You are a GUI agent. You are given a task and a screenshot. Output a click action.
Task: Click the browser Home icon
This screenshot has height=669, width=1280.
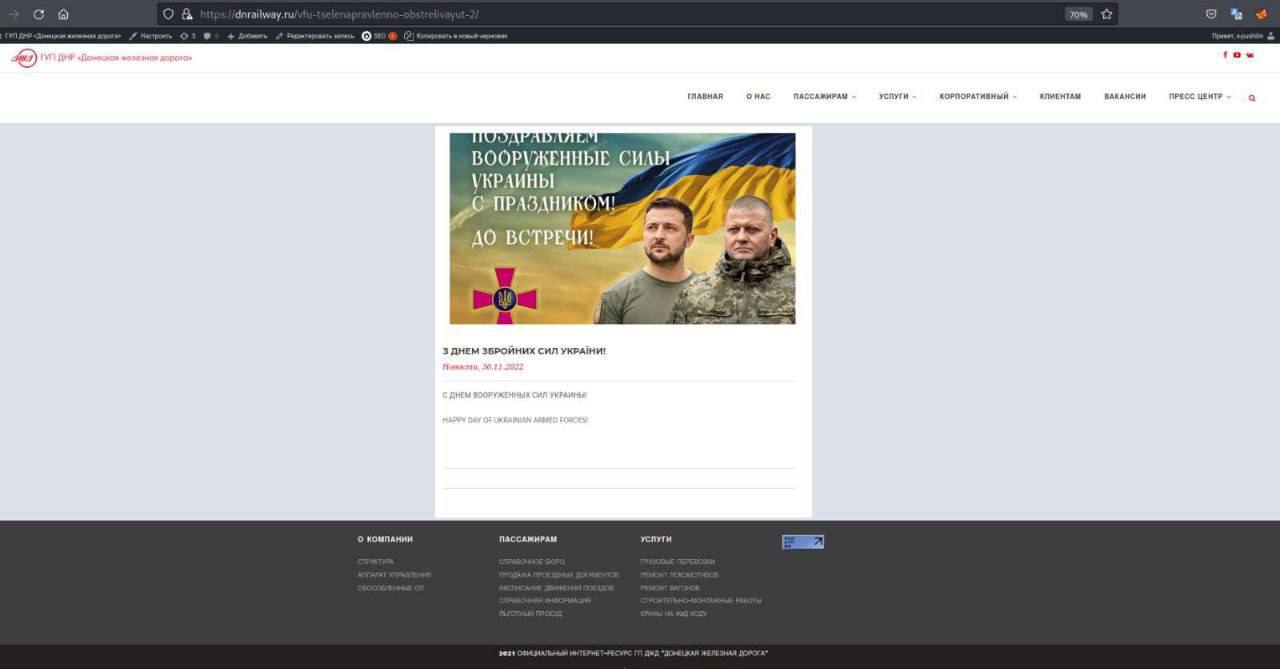pyautogui.click(x=63, y=14)
